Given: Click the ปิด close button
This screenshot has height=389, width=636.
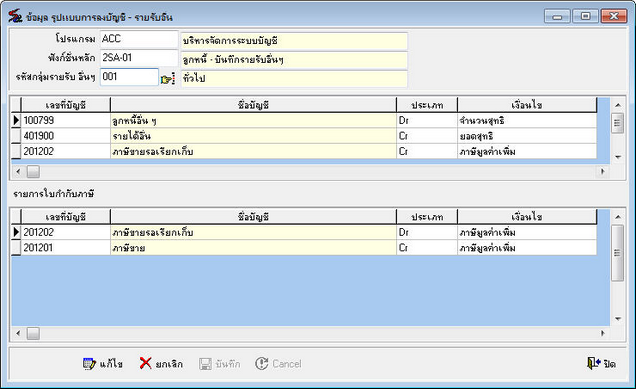Looking at the screenshot, I should (x=602, y=363).
